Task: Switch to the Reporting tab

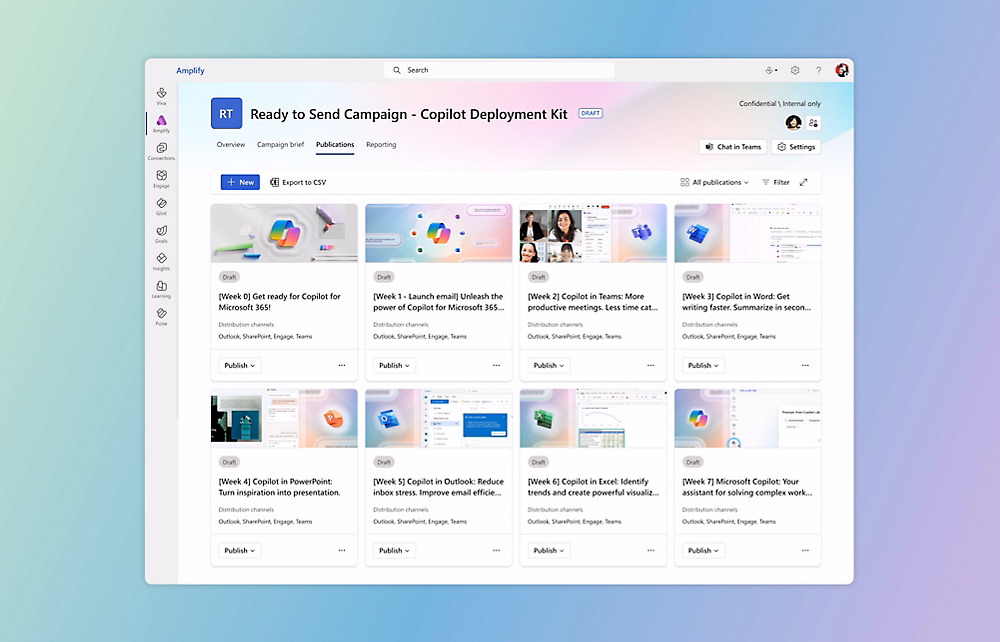Action: (x=381, y=145)
